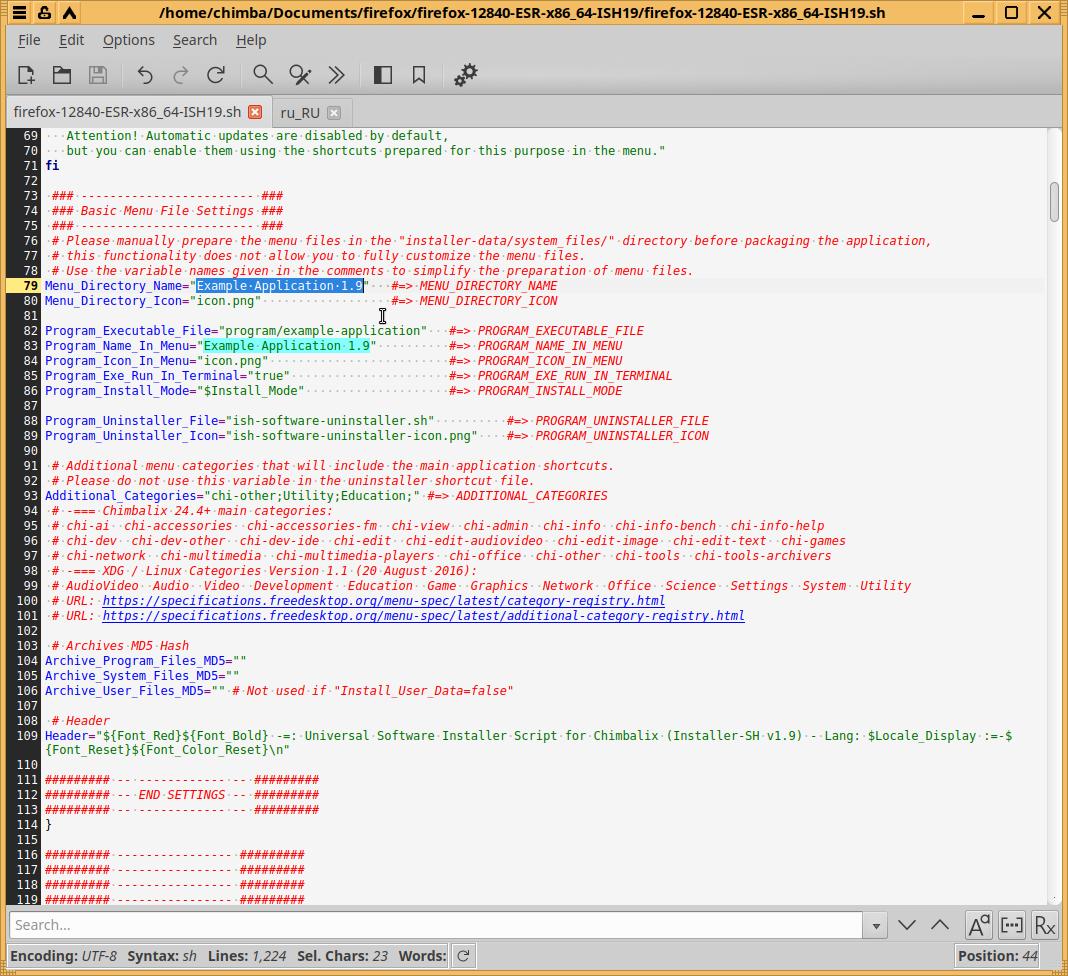Open the window menu in title bar
Screen dimensions: 1068x976
coord(19,13)
